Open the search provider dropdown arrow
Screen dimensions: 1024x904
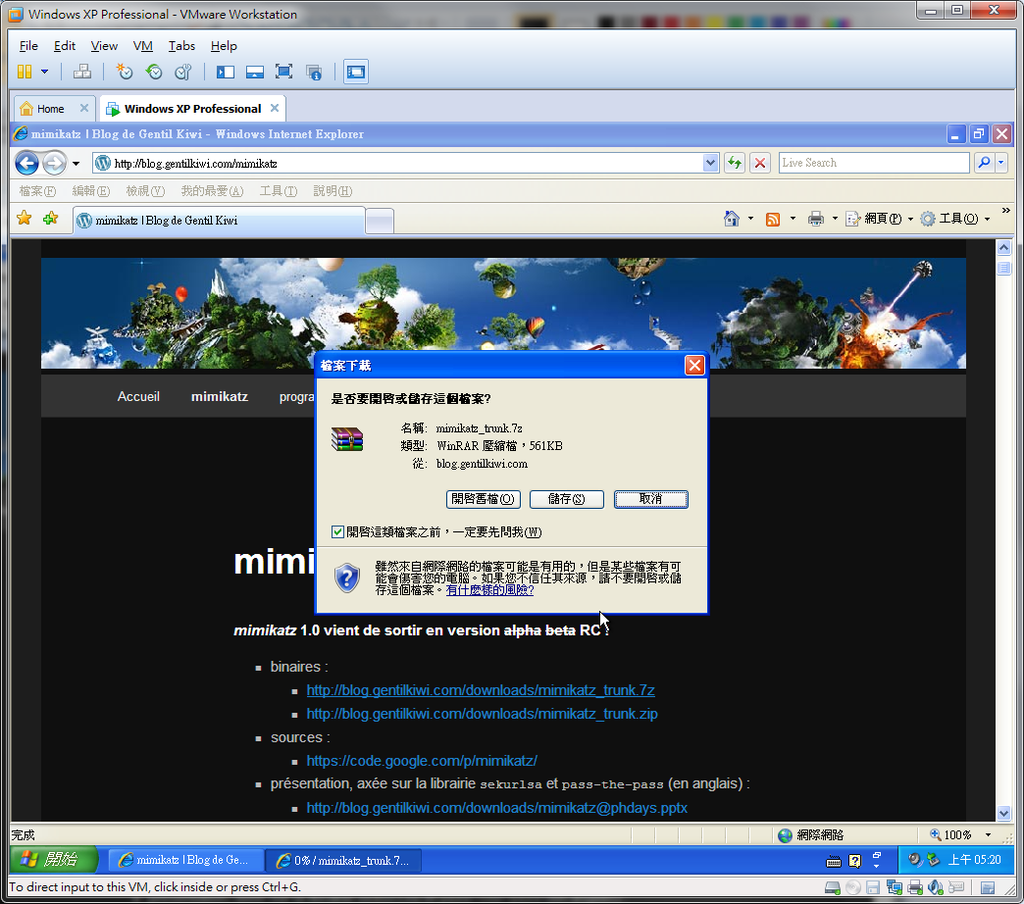tap(1001, 163)
